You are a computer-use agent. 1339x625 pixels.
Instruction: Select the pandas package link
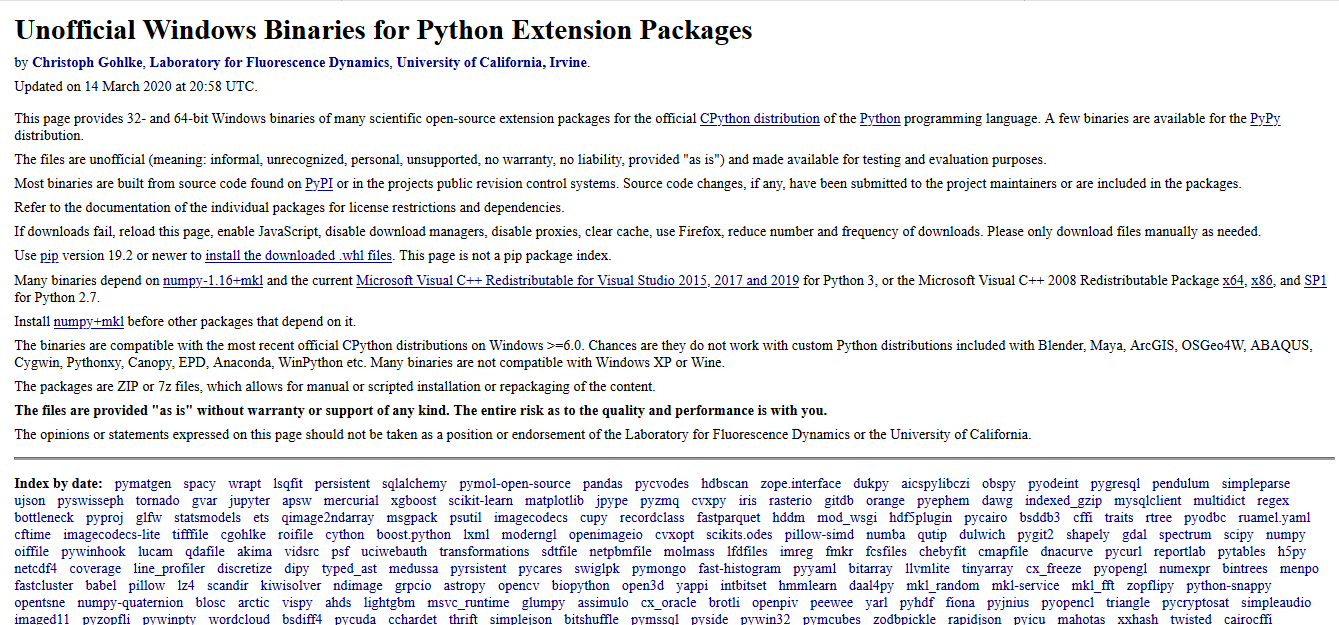[604, 483]
